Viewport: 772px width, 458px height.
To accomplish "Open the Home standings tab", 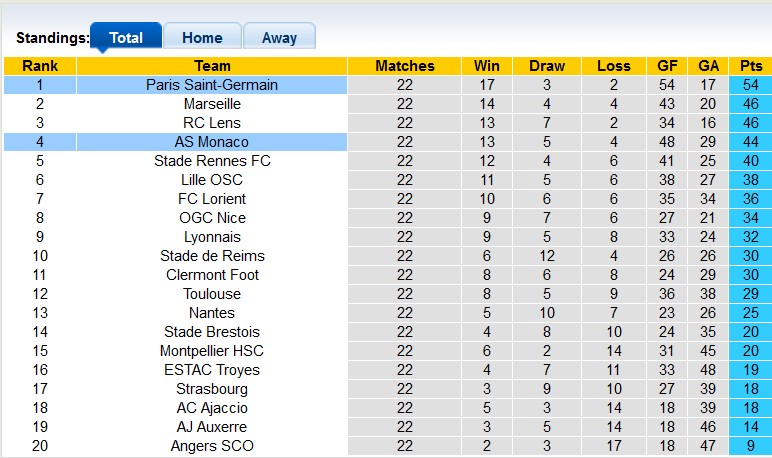I will click(x=202, y=38).
